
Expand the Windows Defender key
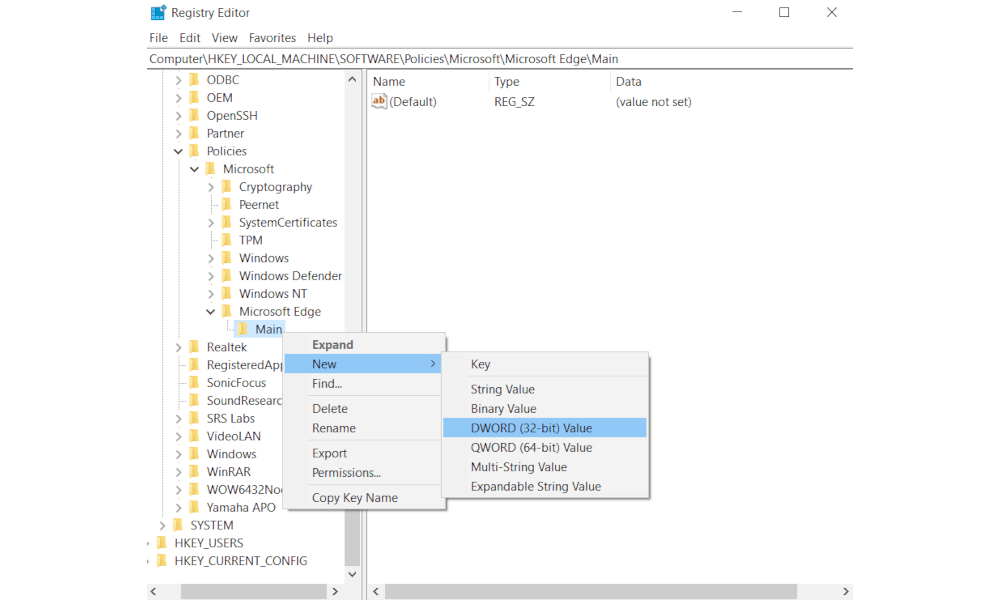(x=211, y=276)
